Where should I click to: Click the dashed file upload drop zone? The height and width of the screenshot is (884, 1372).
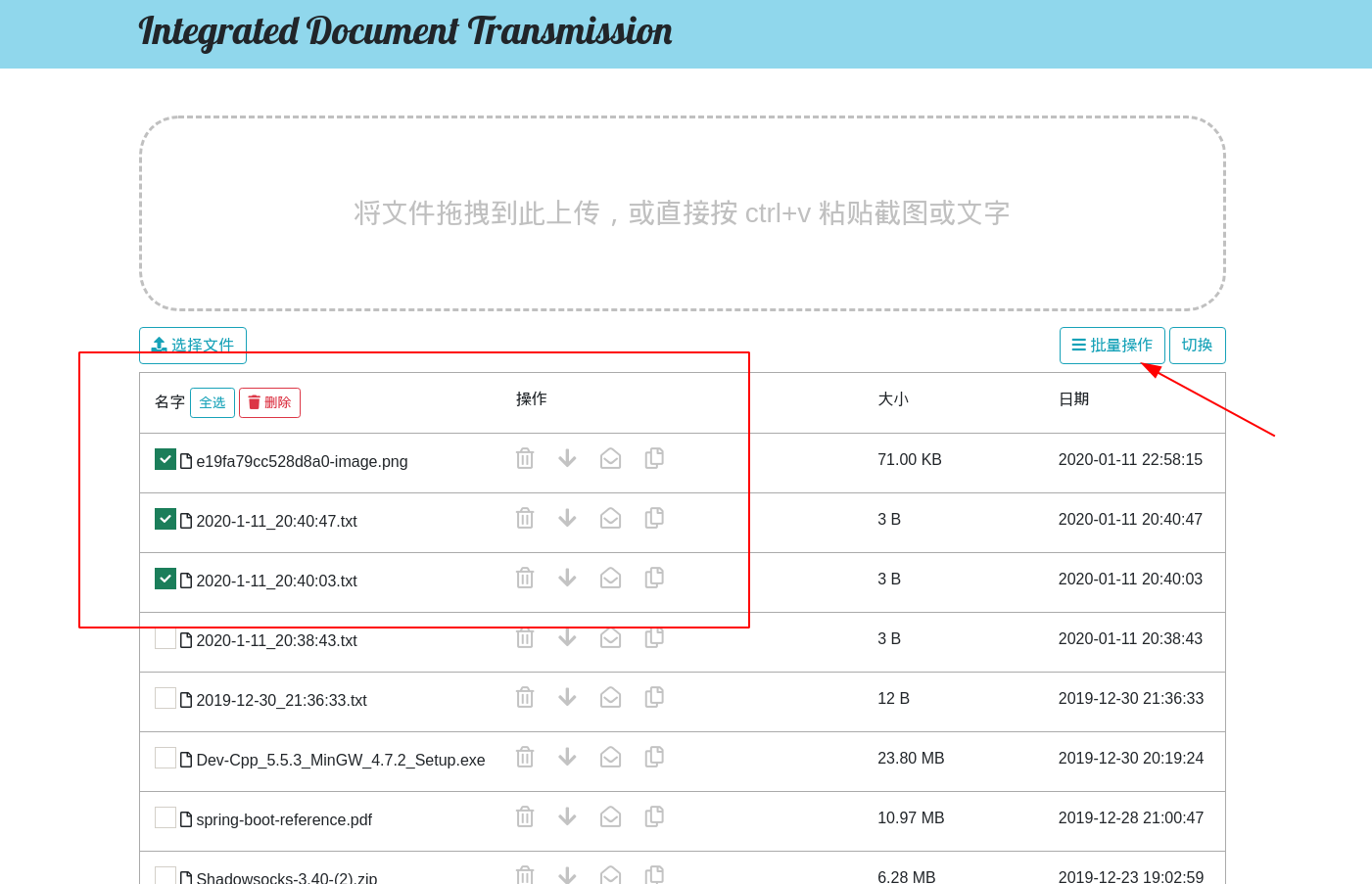[683, 213]
